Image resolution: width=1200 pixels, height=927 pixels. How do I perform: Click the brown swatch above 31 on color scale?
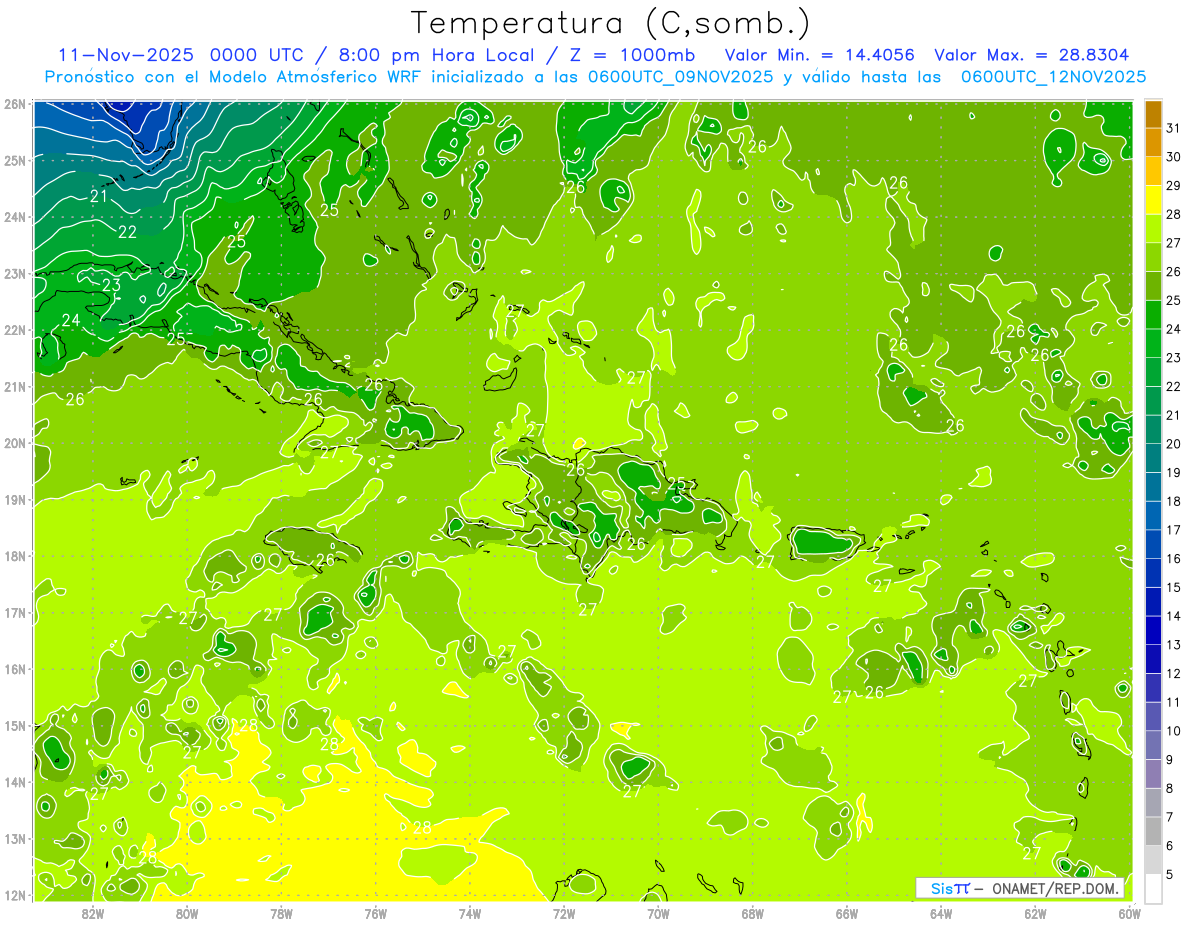click(x=1153, y=114)
